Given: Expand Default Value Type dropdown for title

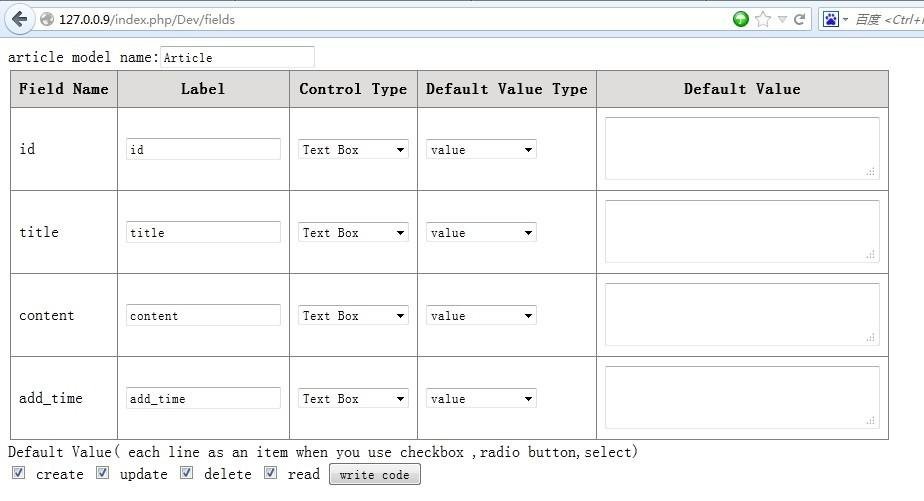Looking at the screenshot, I should (x=481, y=232).
